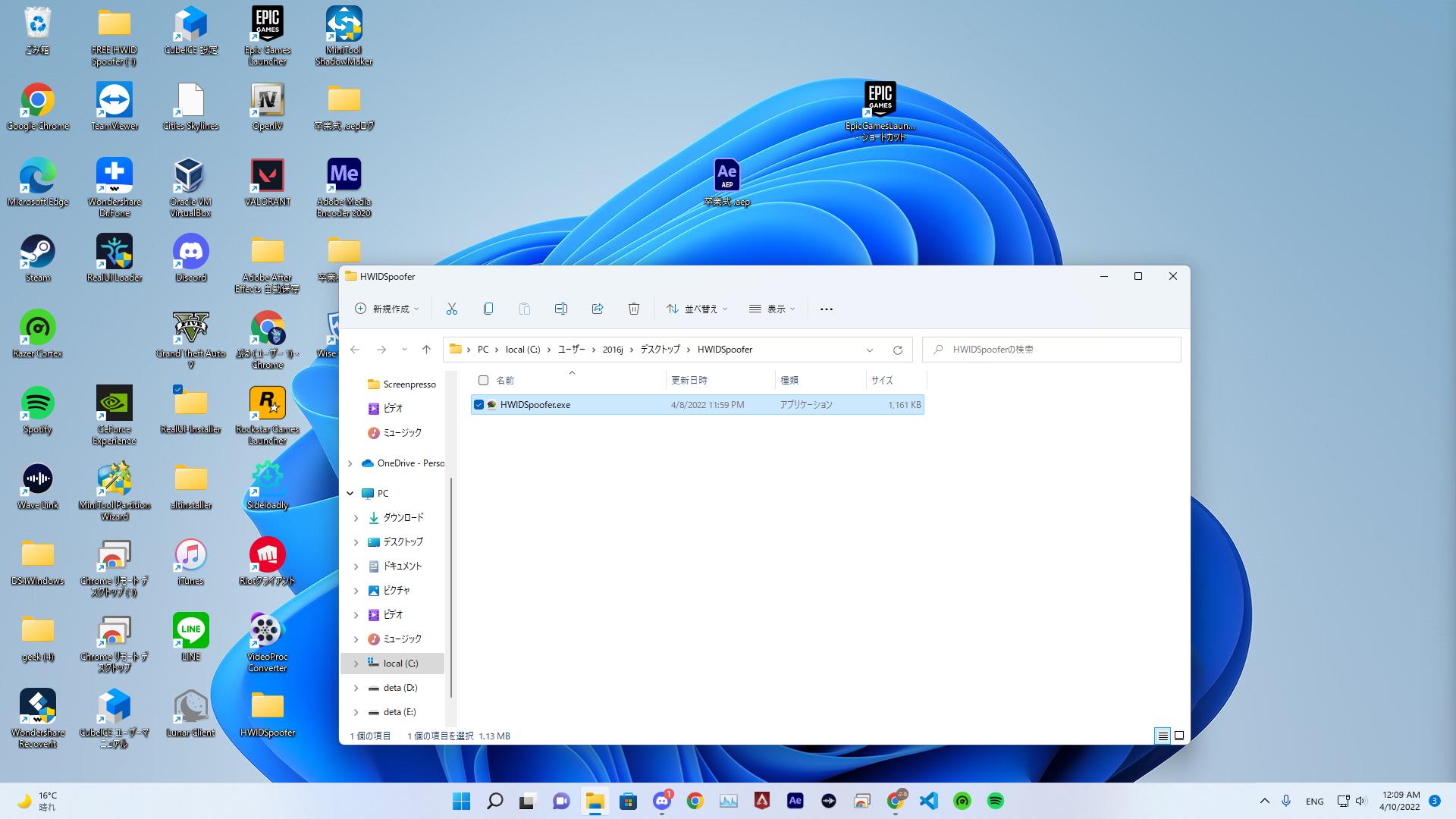Click the Cut scissors icon in toolbar
Screen dimensions: 1456x819
point(452,309)
